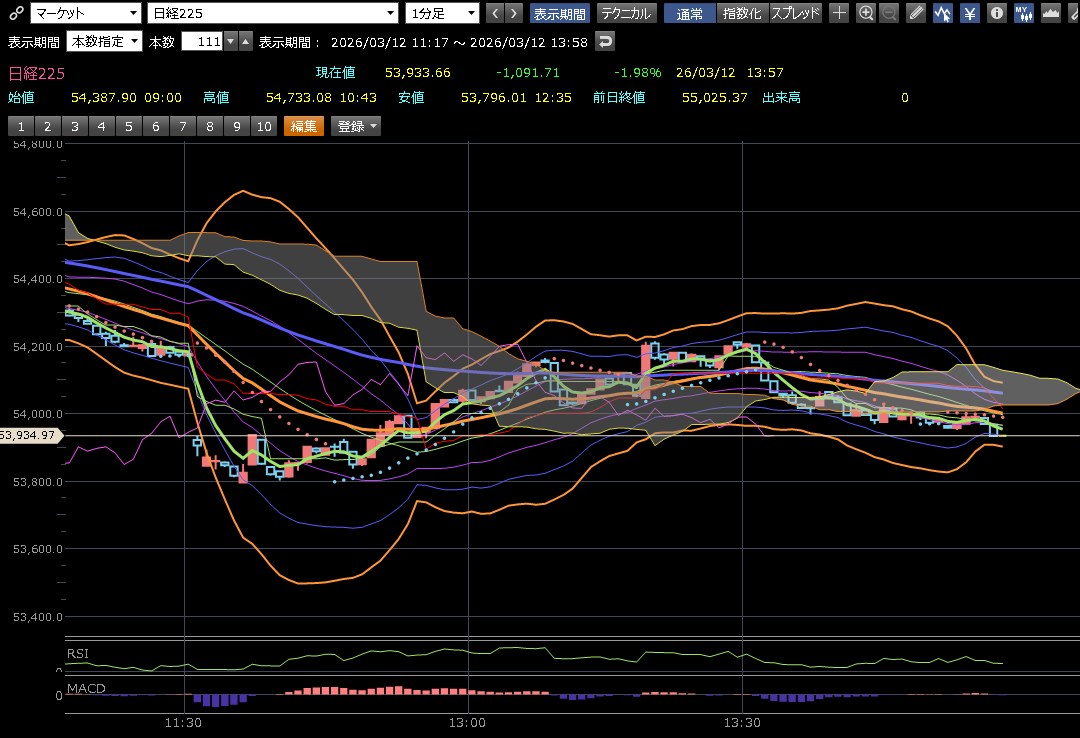Select the pencil drawing tool
This screenshot has width=1080, height=738.
[x=916, y=13]
